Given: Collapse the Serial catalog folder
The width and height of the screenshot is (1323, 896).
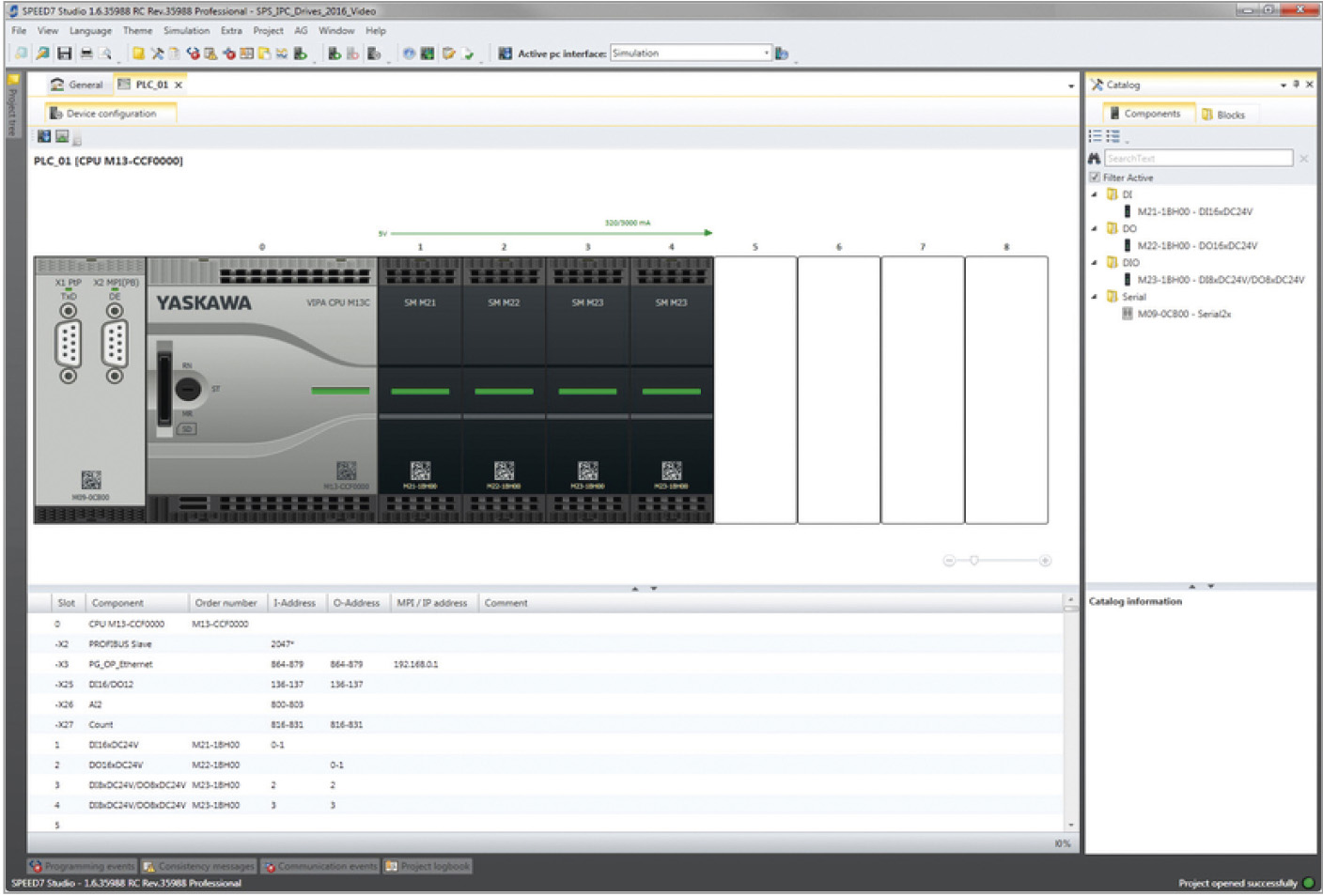Looking at the screenshot, I should pyautogui.click(x=1095, y=297).
